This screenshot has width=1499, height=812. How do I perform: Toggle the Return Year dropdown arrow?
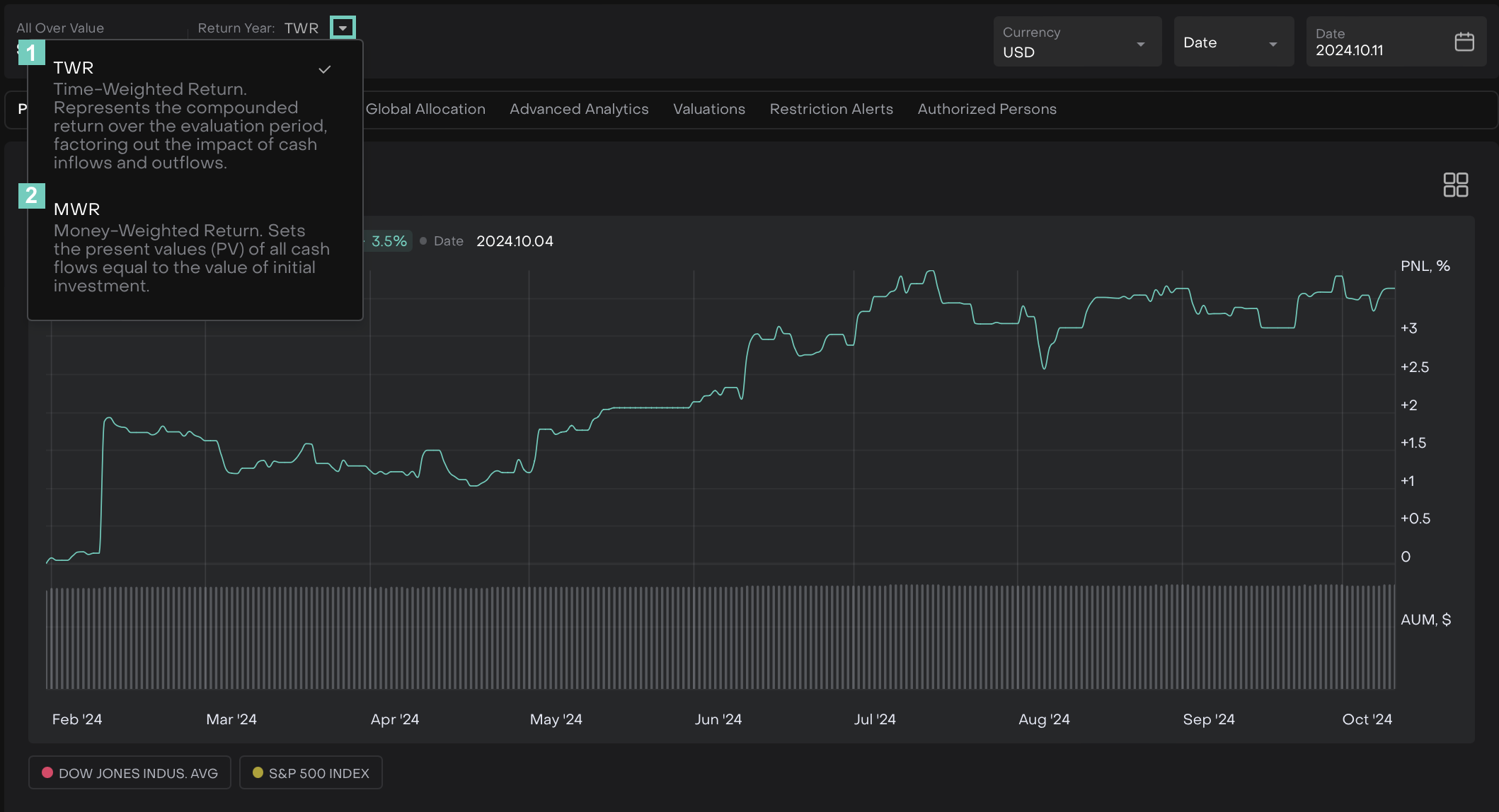pos(343,28)
